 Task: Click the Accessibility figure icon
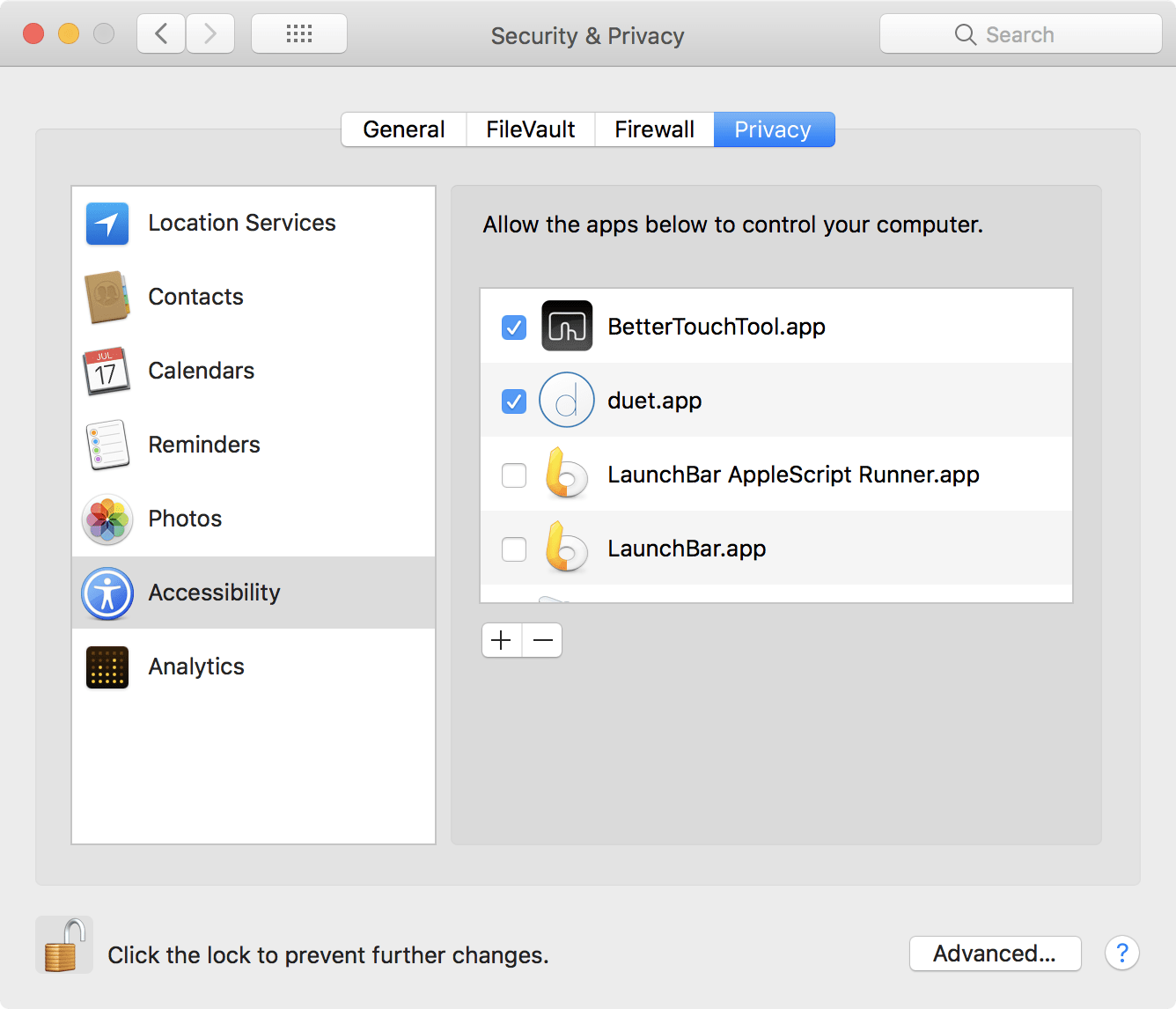(107, 593)
